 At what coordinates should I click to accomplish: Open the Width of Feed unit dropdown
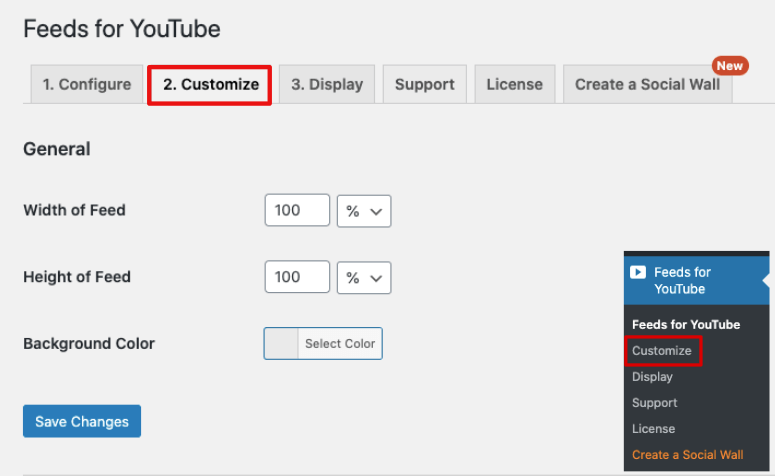click(364, 211)
